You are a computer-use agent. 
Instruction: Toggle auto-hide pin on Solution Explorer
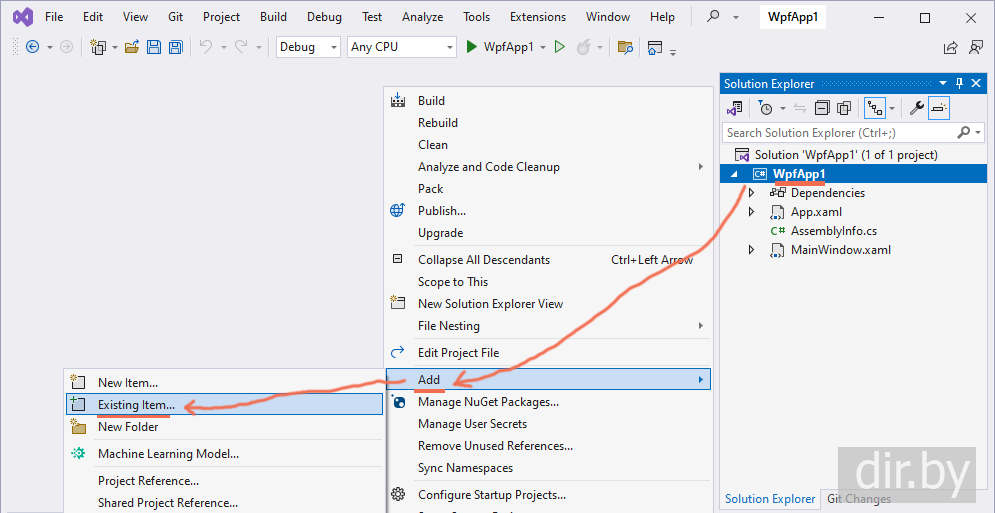(x=960, y=84)
